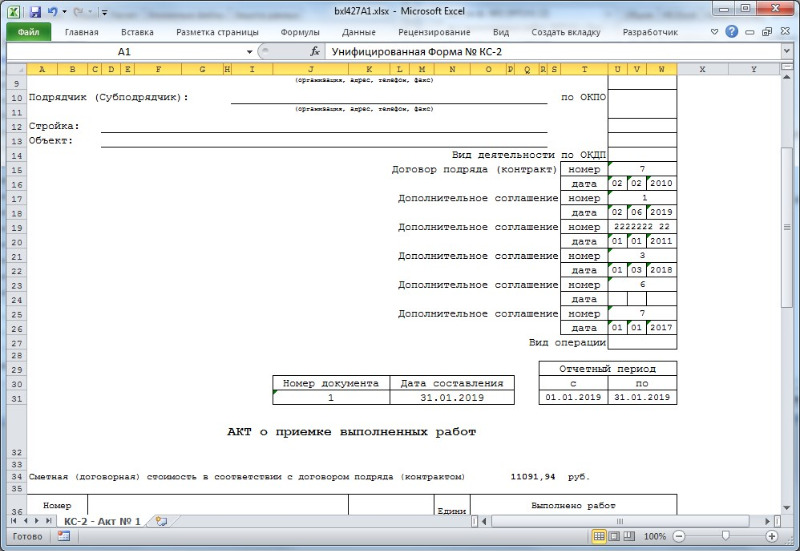Image resolution: width=800 pixels, height=551 pixels.
Task: Select the Отчетный период cell 01.01.2019
Action: pos(573,397)
